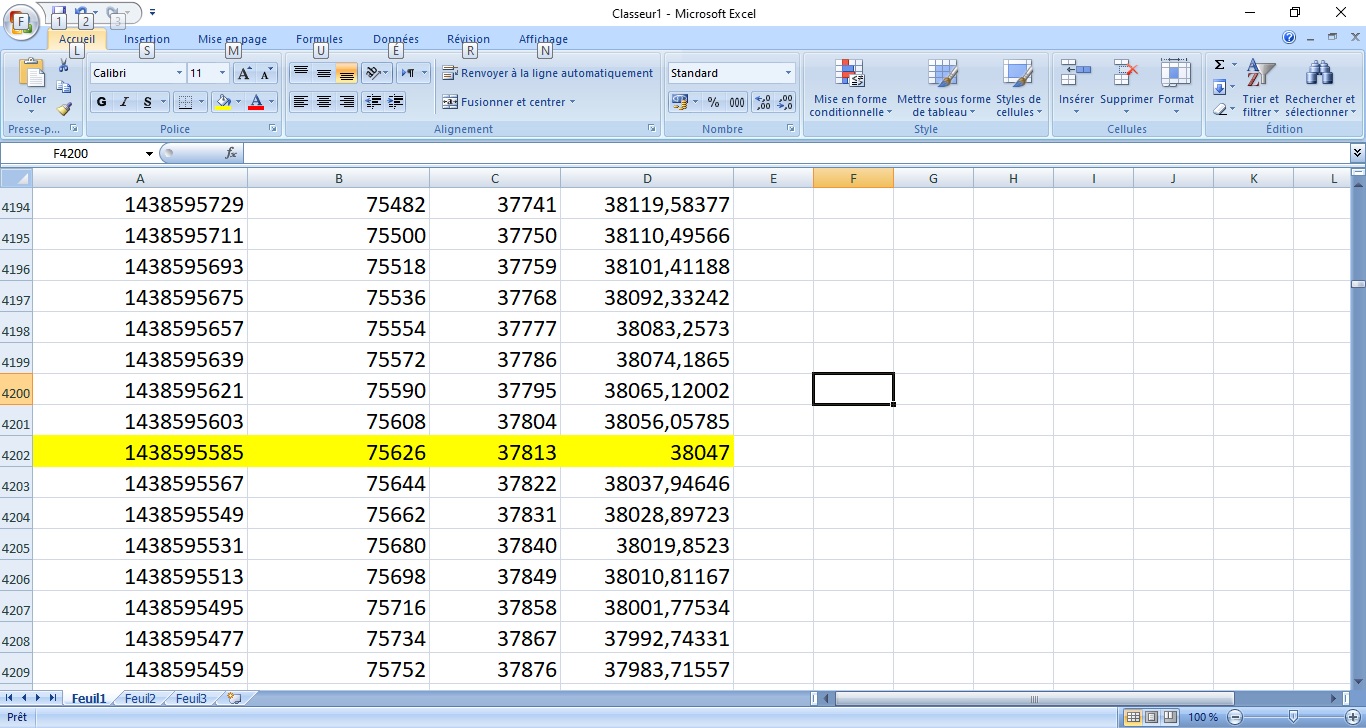
Task: Open the Feuil2 sheet tab
Action: click(140, 698)
